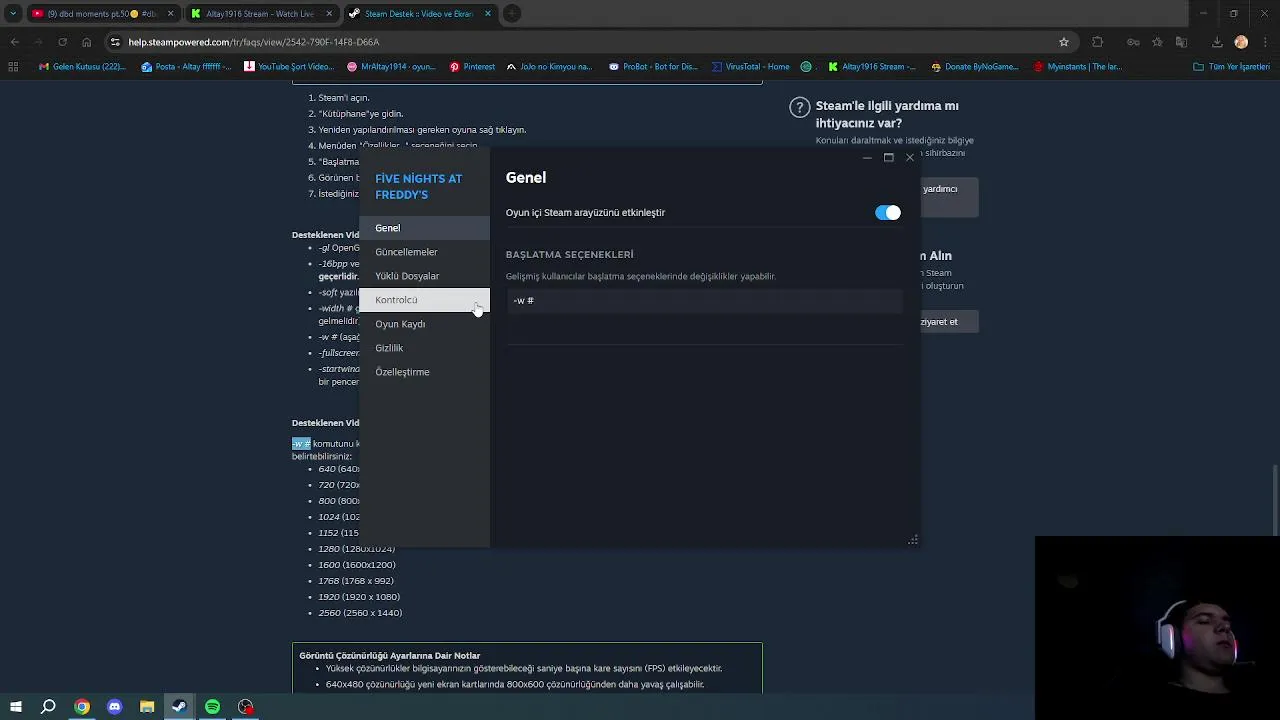The image size is (1280, 720).
Task: Open Steam from the taskbar
Action: [x=179, y=707]
